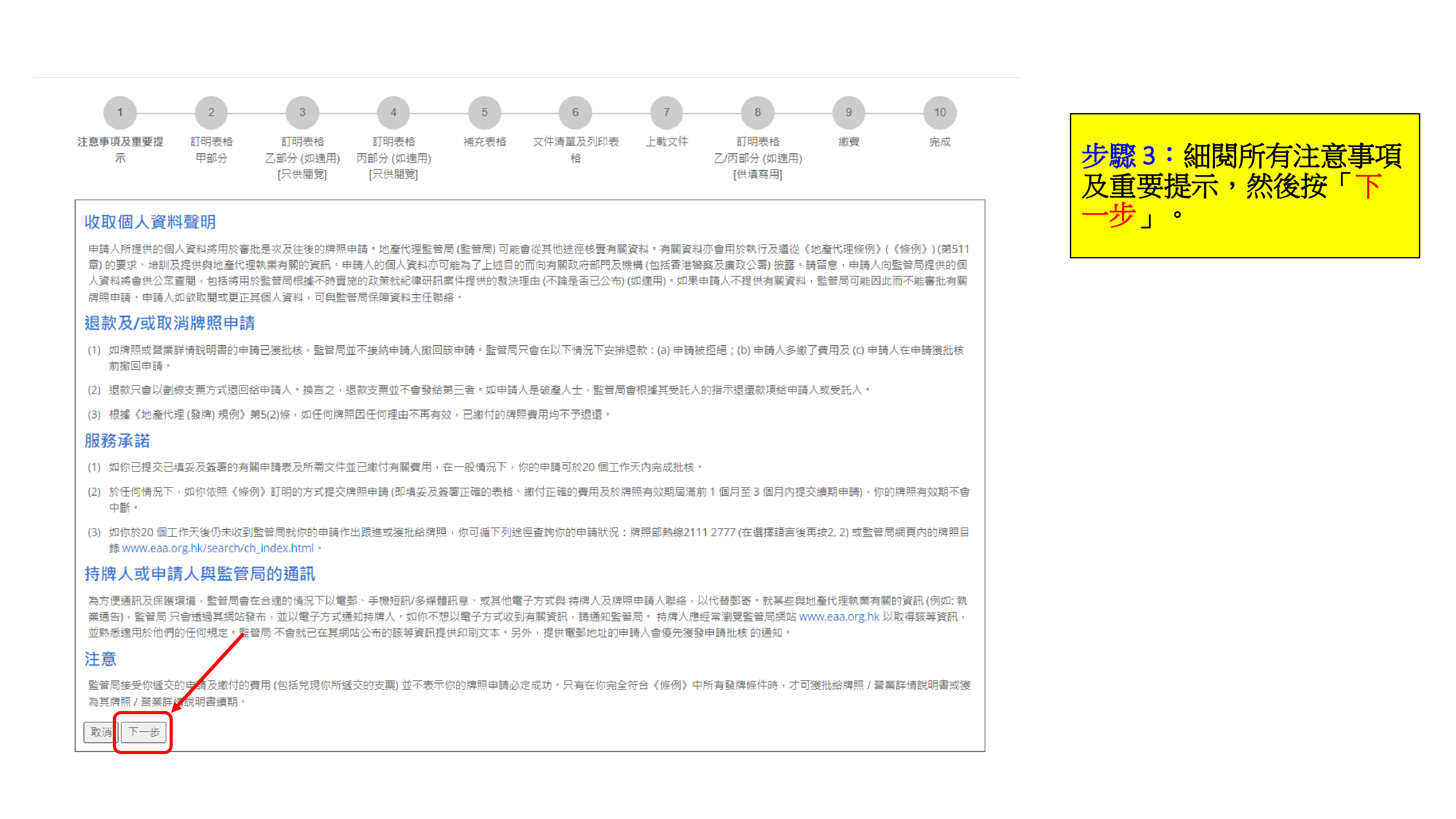Click the 服務承諾 section heading

(x=117, y=441)
